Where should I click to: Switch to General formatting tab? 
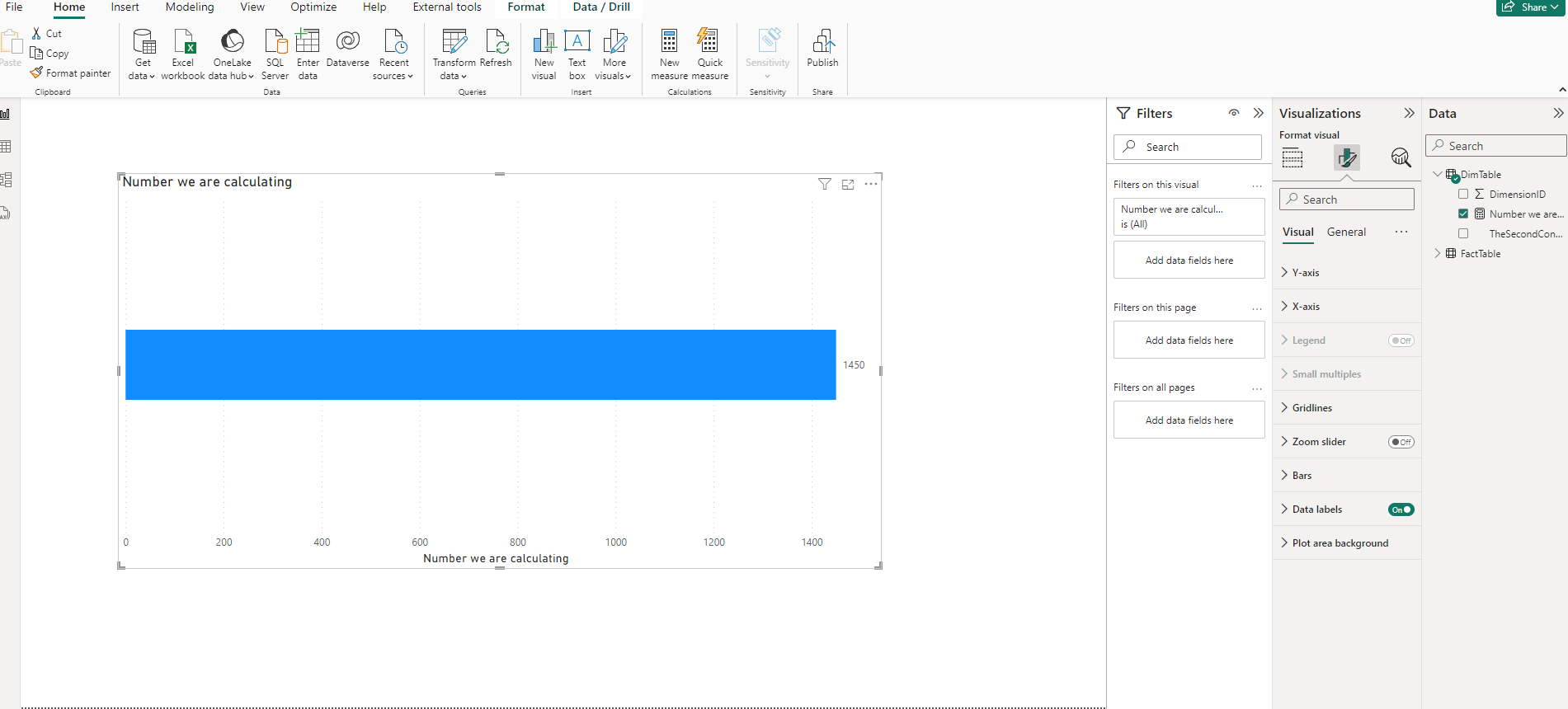pyautogui.click(x=1346, y=232)
